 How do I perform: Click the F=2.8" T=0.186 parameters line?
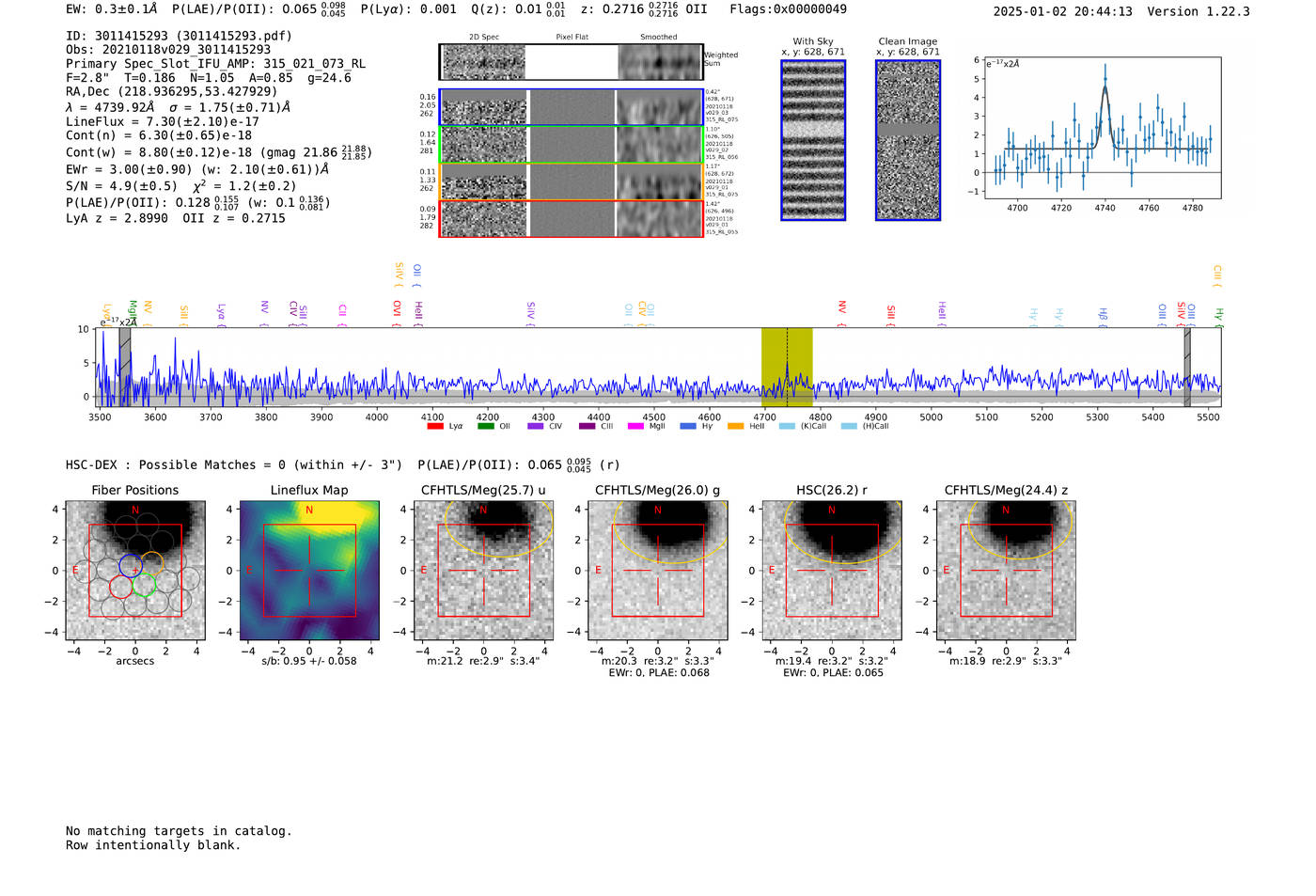(x=209, y=78)
